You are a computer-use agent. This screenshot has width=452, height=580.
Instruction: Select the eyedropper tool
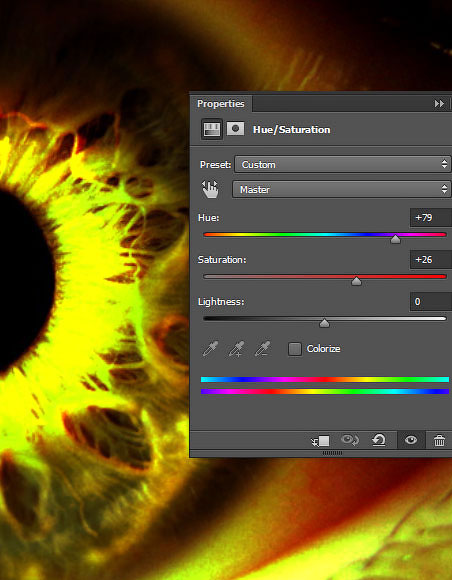point(210,348)
